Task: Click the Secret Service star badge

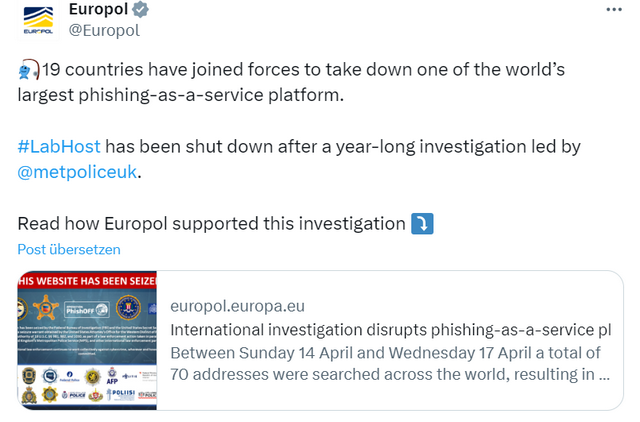Action: [x=46, y=307]
